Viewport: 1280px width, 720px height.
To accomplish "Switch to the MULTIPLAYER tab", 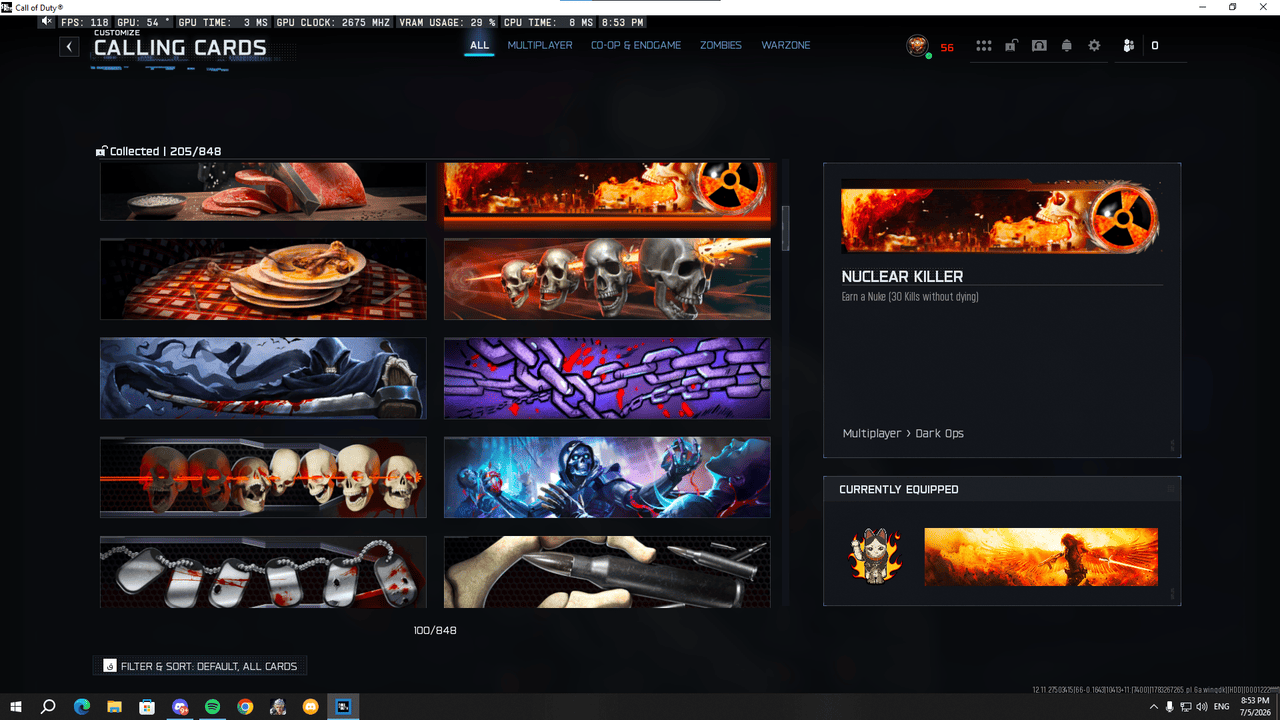I will pyautogui.click(x=540, y=46).
